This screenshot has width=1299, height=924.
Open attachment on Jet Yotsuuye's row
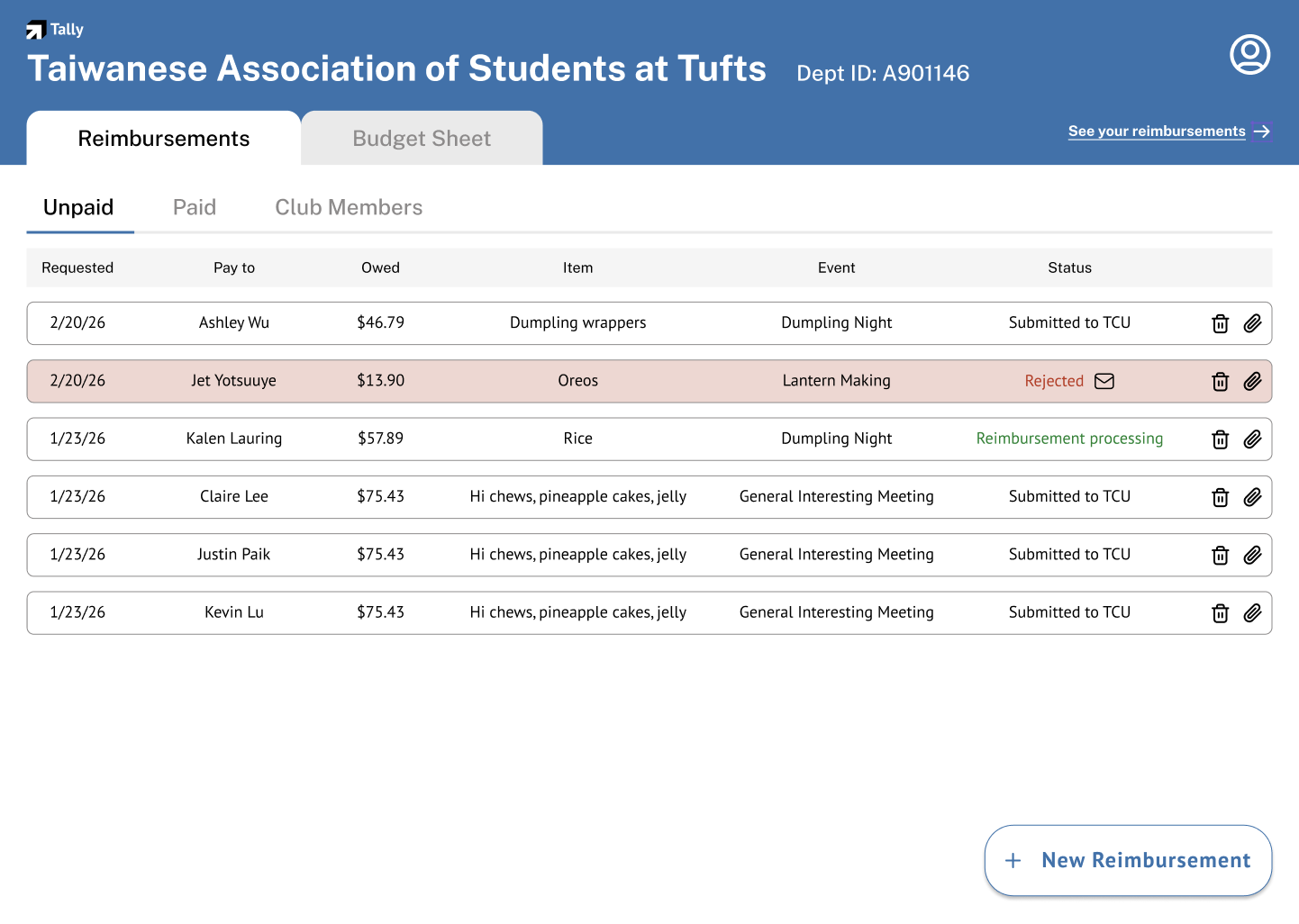(x=1252, y=382)
